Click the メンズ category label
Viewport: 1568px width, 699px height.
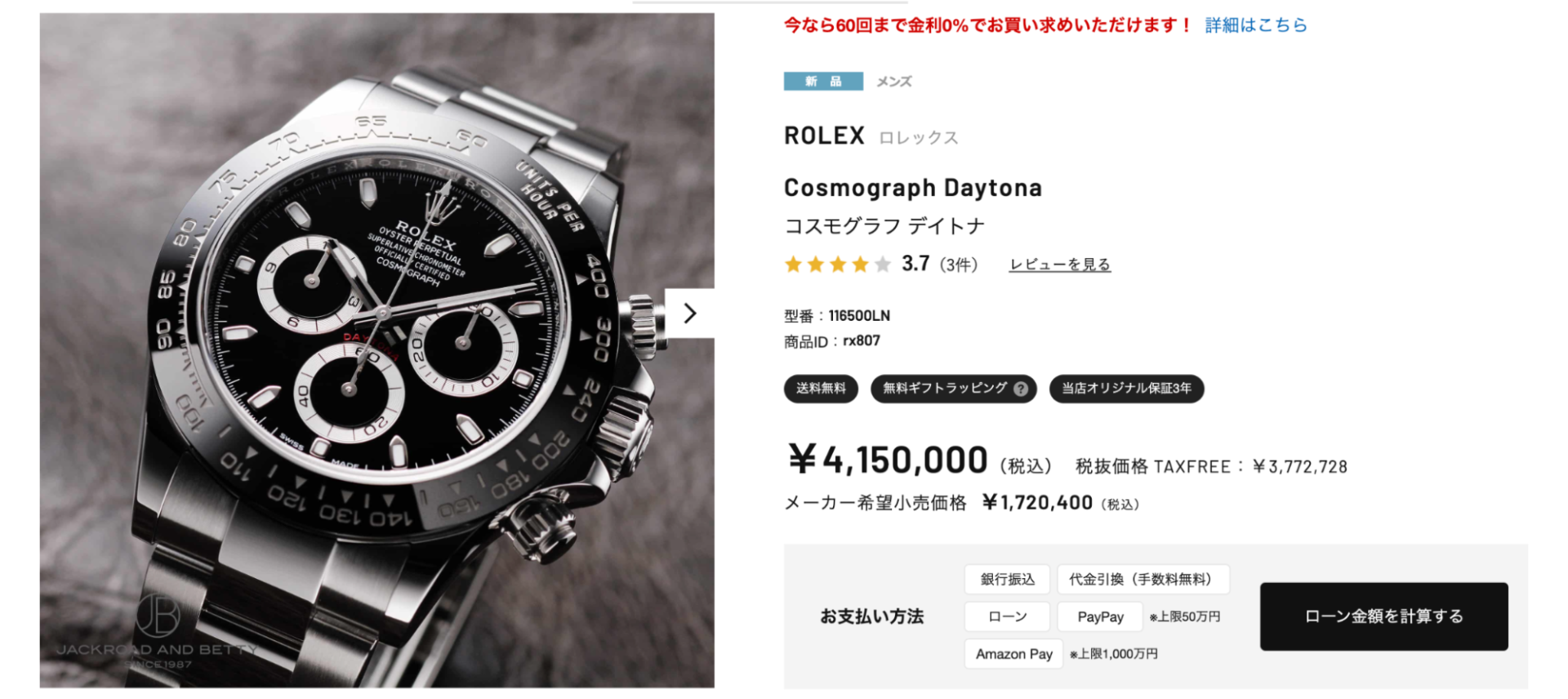coord(894,82)
